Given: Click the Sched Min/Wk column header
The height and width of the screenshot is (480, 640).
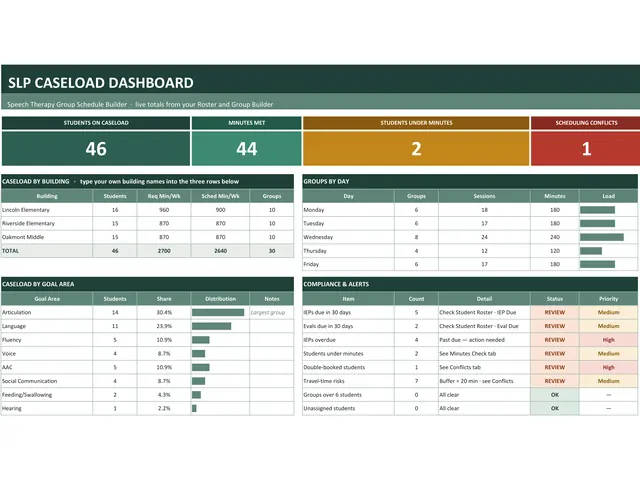Looking at the screenshot, I should click(x=220, y=196).
